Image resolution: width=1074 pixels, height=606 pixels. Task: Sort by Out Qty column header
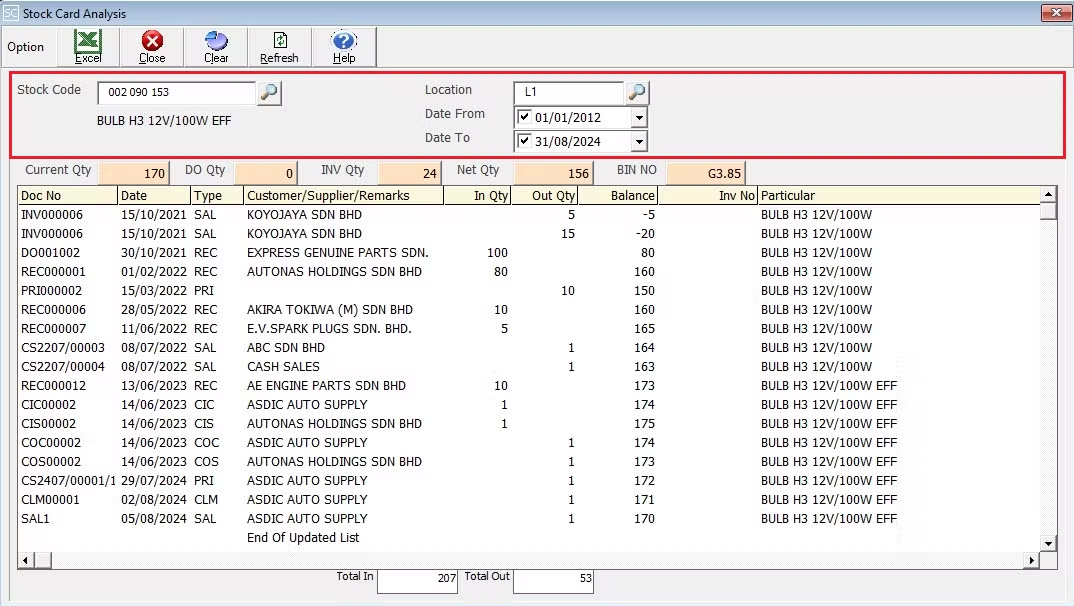click(x=545, y=196)
